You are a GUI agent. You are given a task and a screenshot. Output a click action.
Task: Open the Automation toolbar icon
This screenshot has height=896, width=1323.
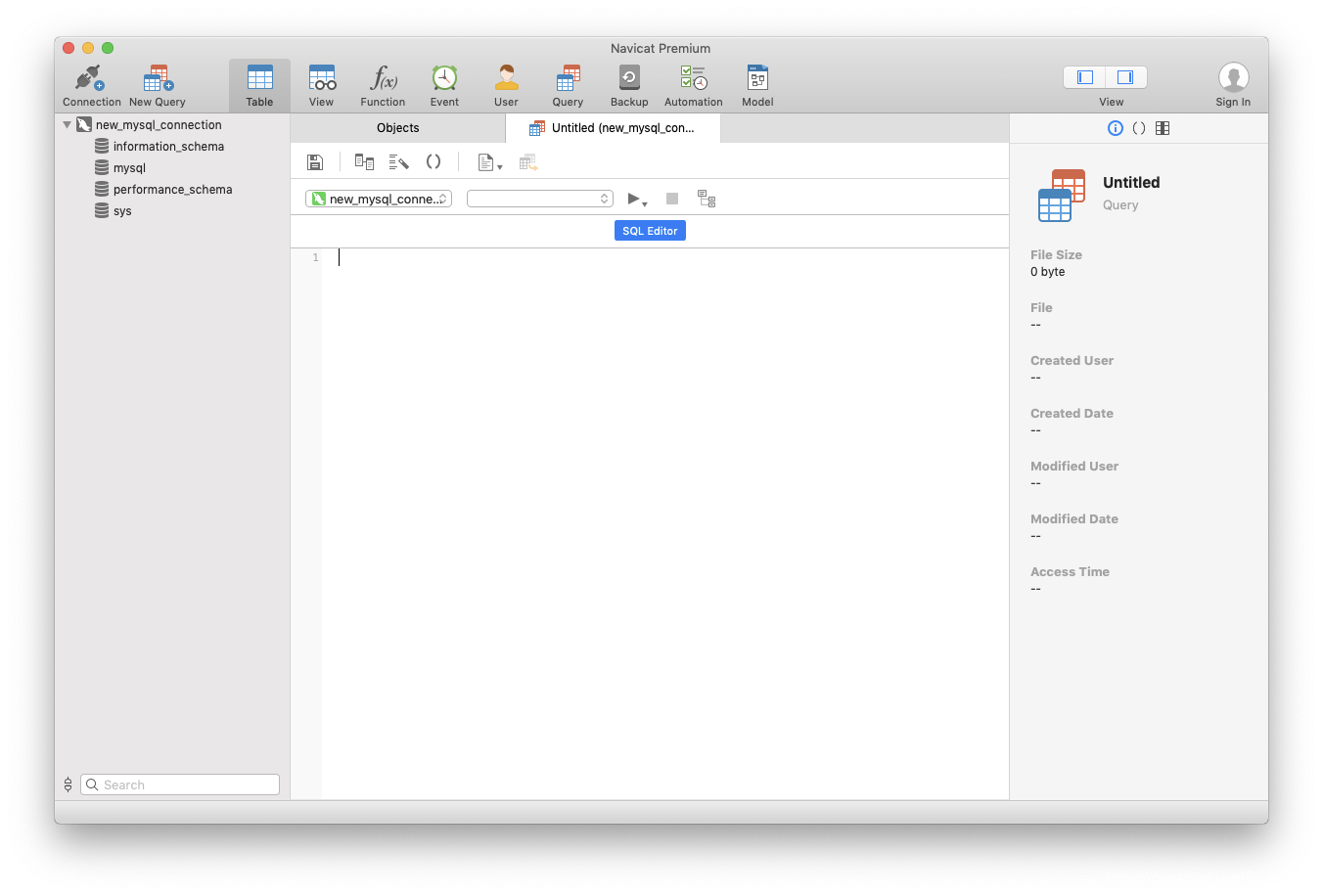[694, 85]
